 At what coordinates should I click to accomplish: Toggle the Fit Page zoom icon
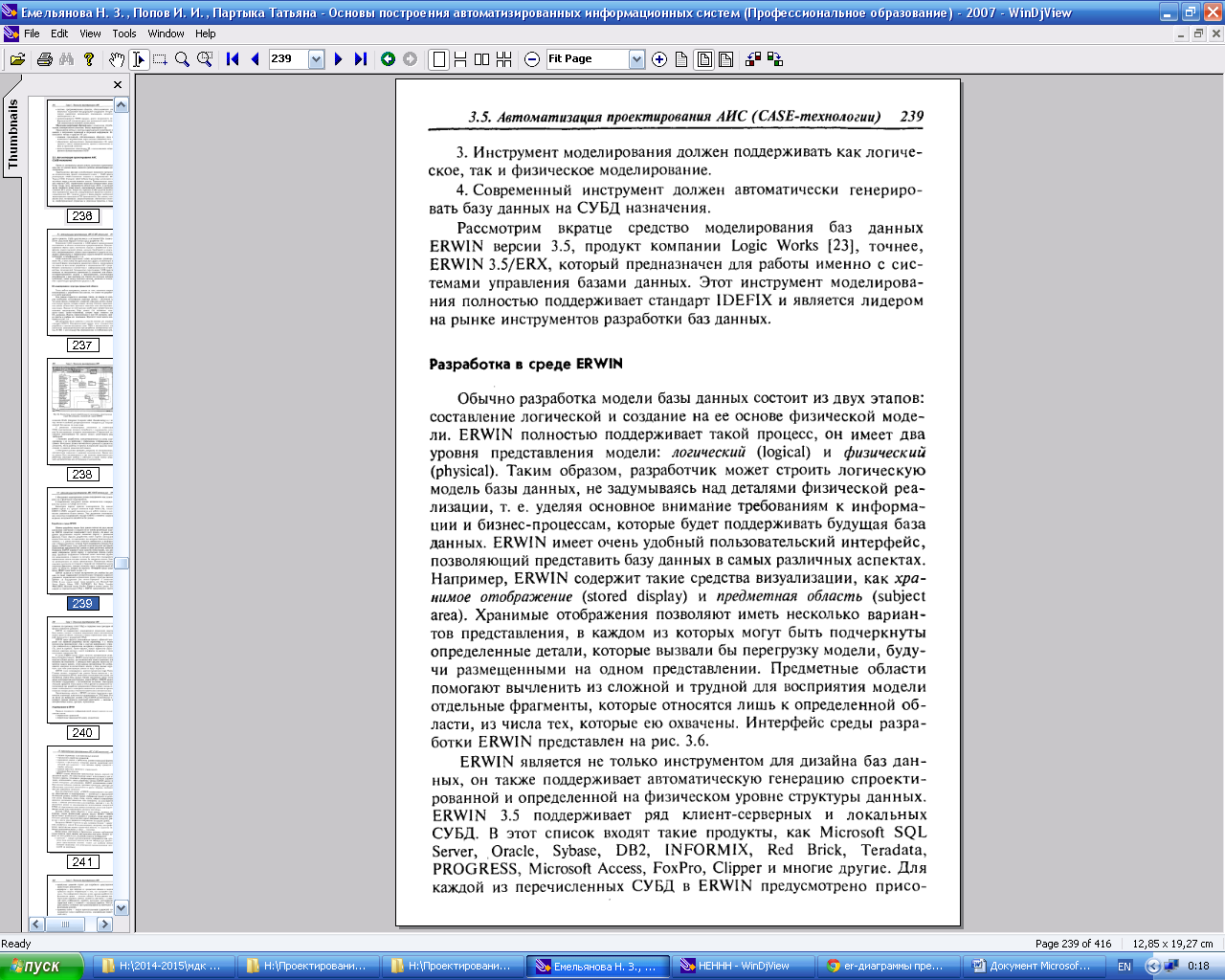click(x=704, y=59)
